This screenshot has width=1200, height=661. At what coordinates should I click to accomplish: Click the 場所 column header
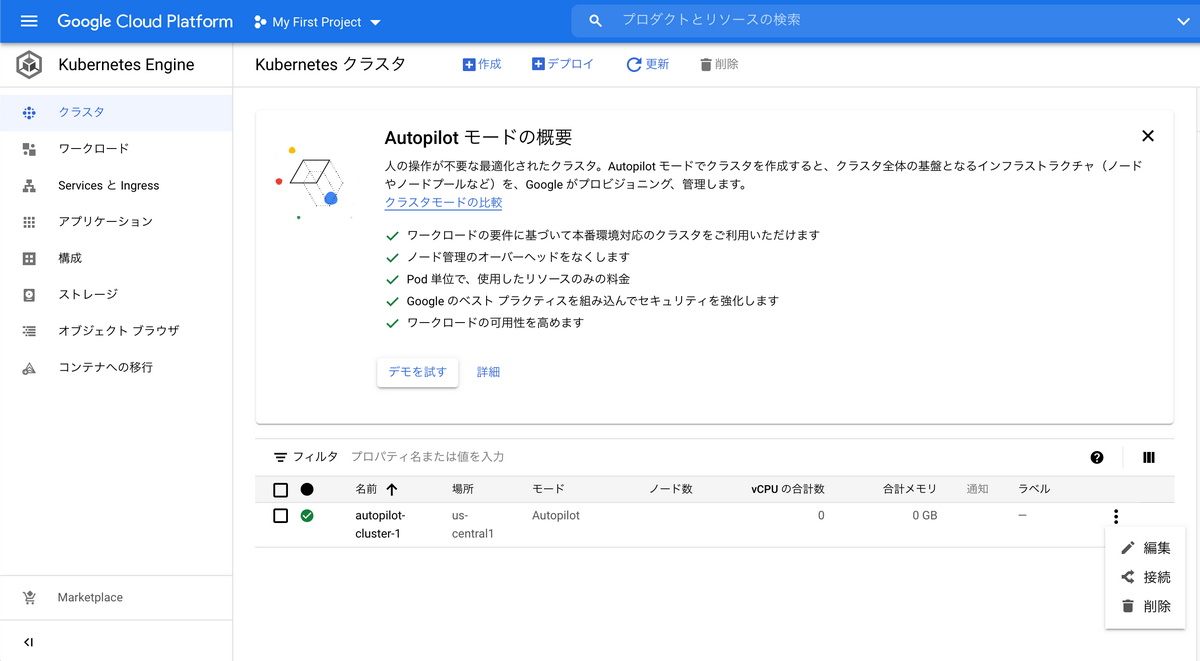[463, 490]
